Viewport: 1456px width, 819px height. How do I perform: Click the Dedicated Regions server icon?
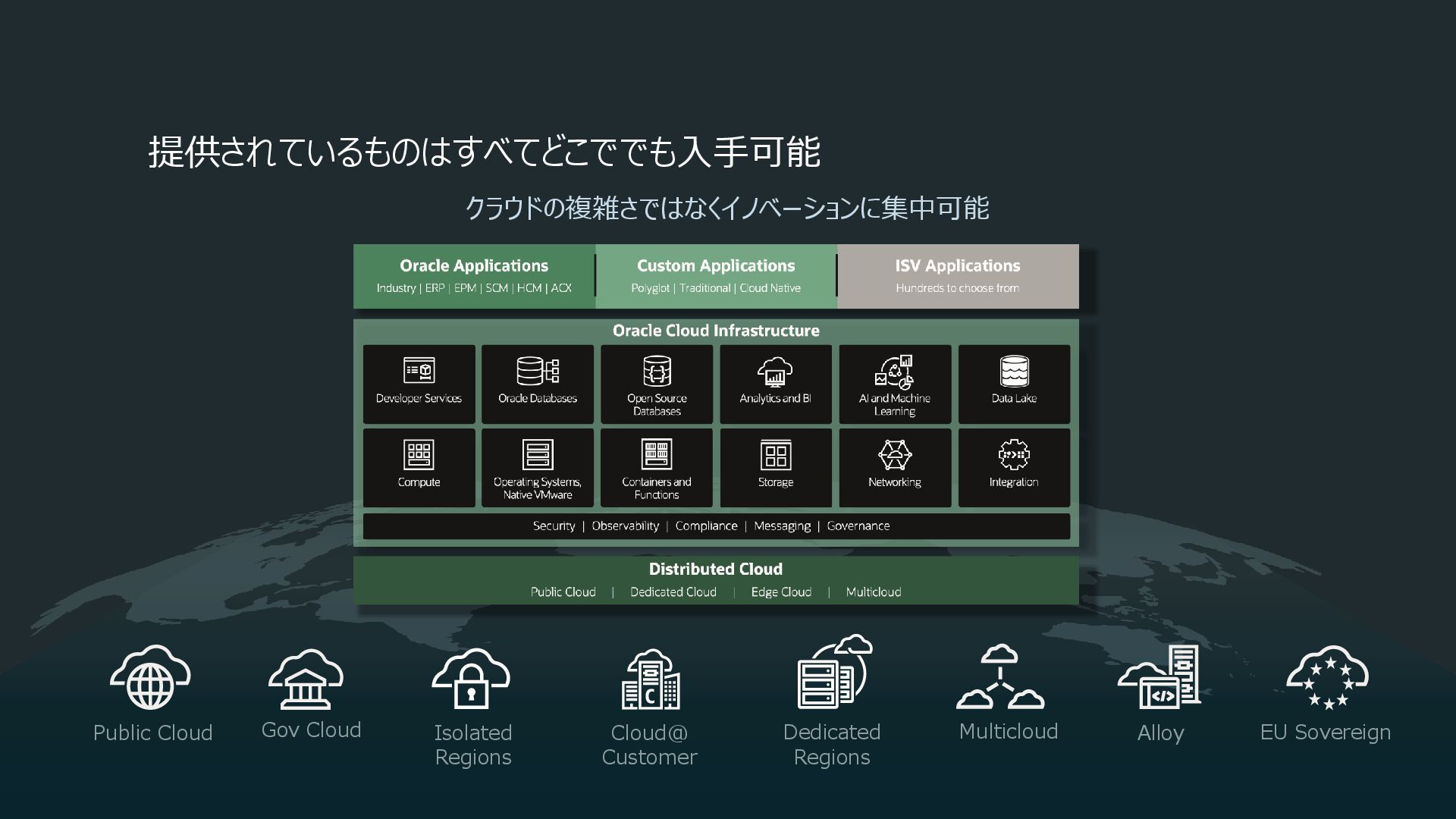[x=833, y=673]
